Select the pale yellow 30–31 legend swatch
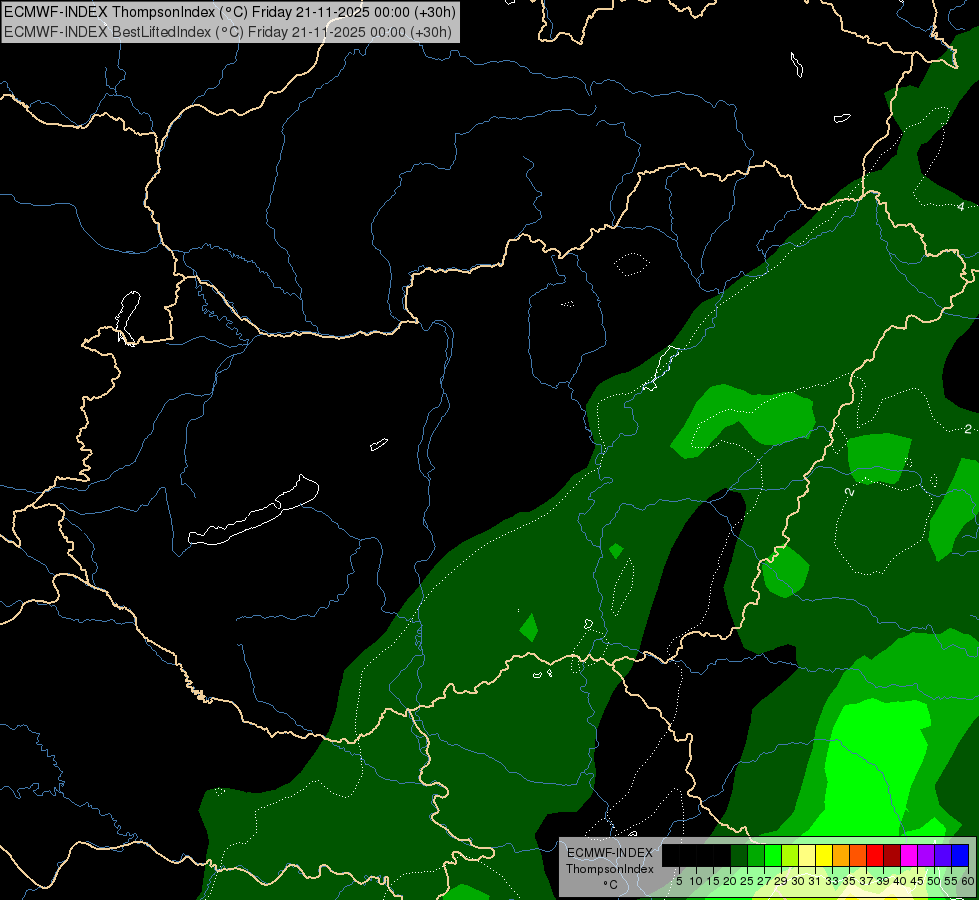 807,855
